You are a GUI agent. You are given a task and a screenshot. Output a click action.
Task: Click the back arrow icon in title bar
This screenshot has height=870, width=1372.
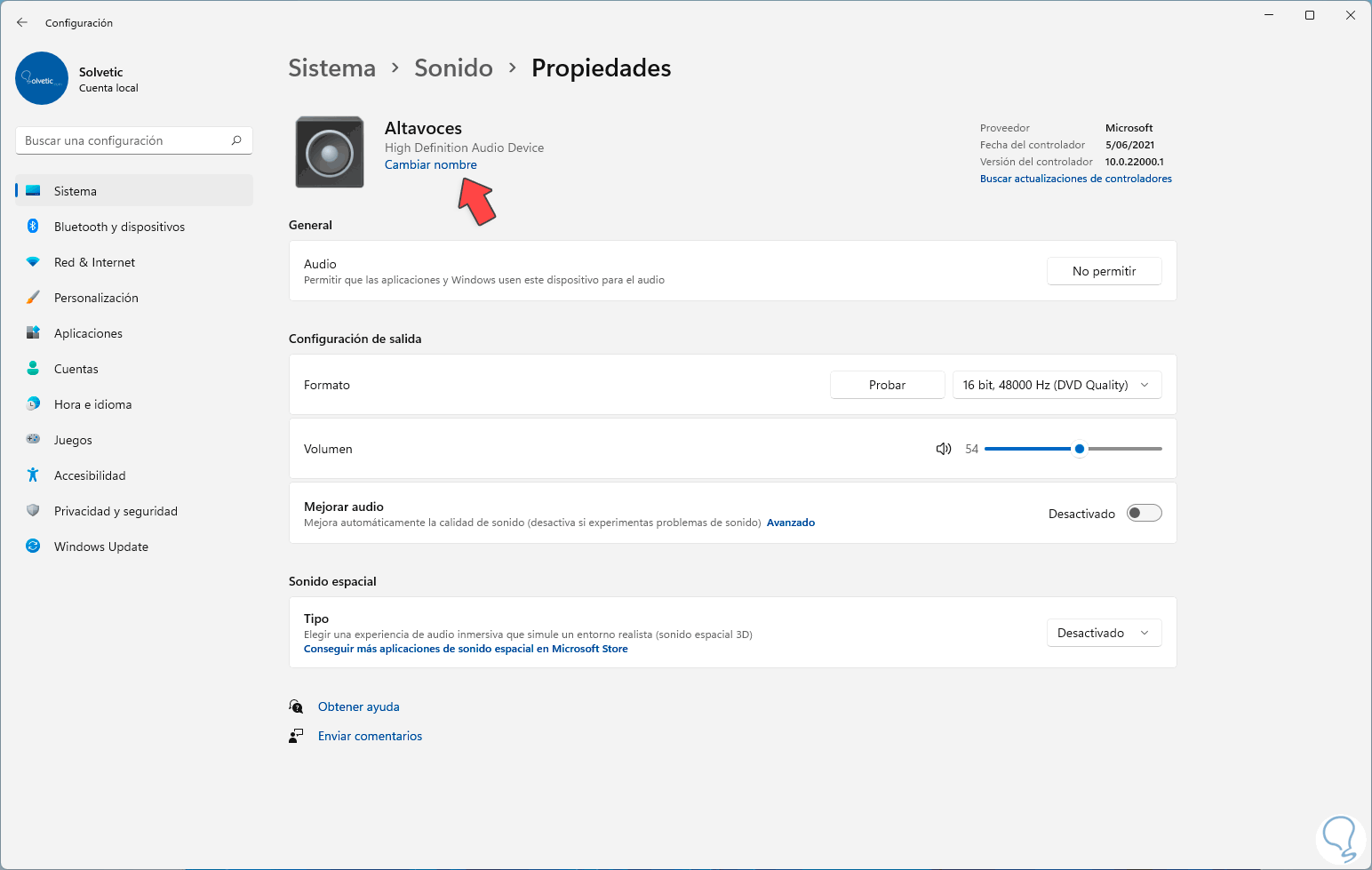point(22,22)
